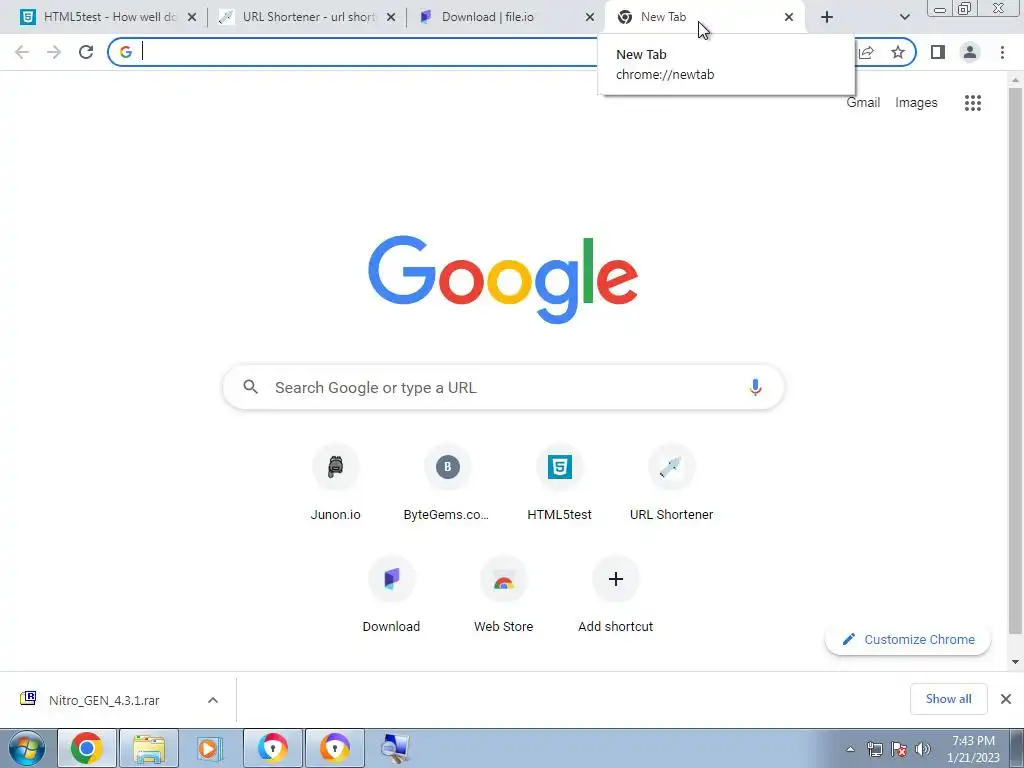Open the Download shortcut tile
This screenshot has height=768, width=1024.
[x=391, y=595]
